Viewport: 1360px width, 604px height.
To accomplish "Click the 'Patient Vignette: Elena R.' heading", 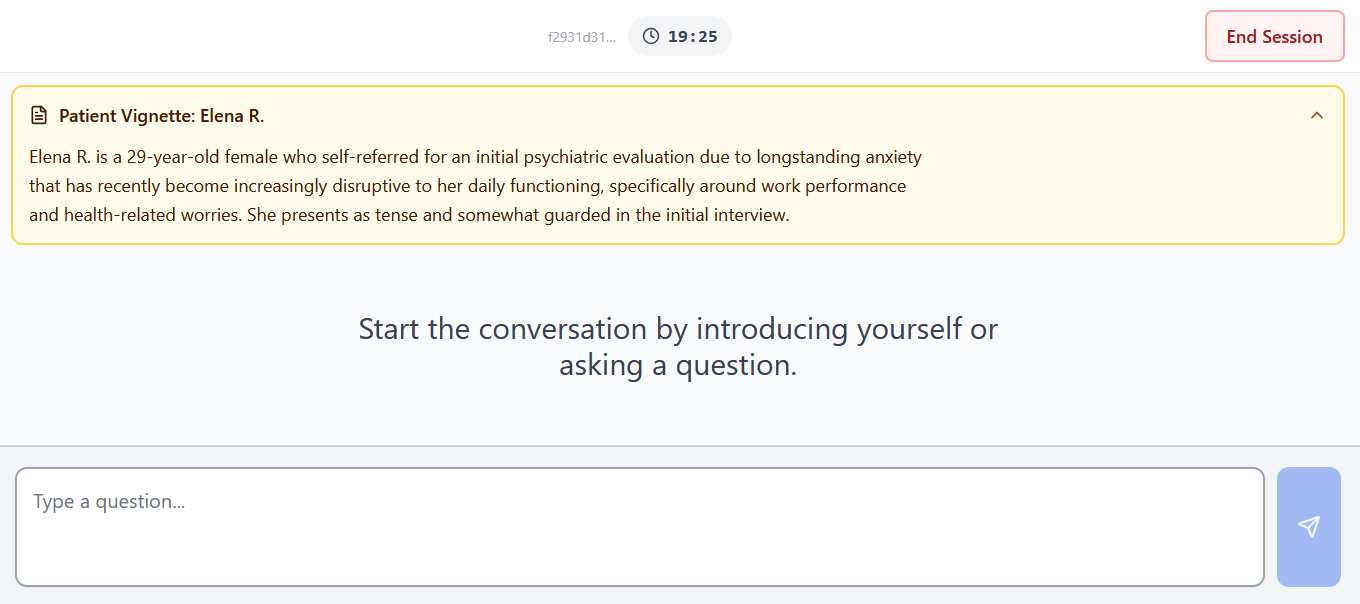I will pyautogui.click(x=161, y=116).
